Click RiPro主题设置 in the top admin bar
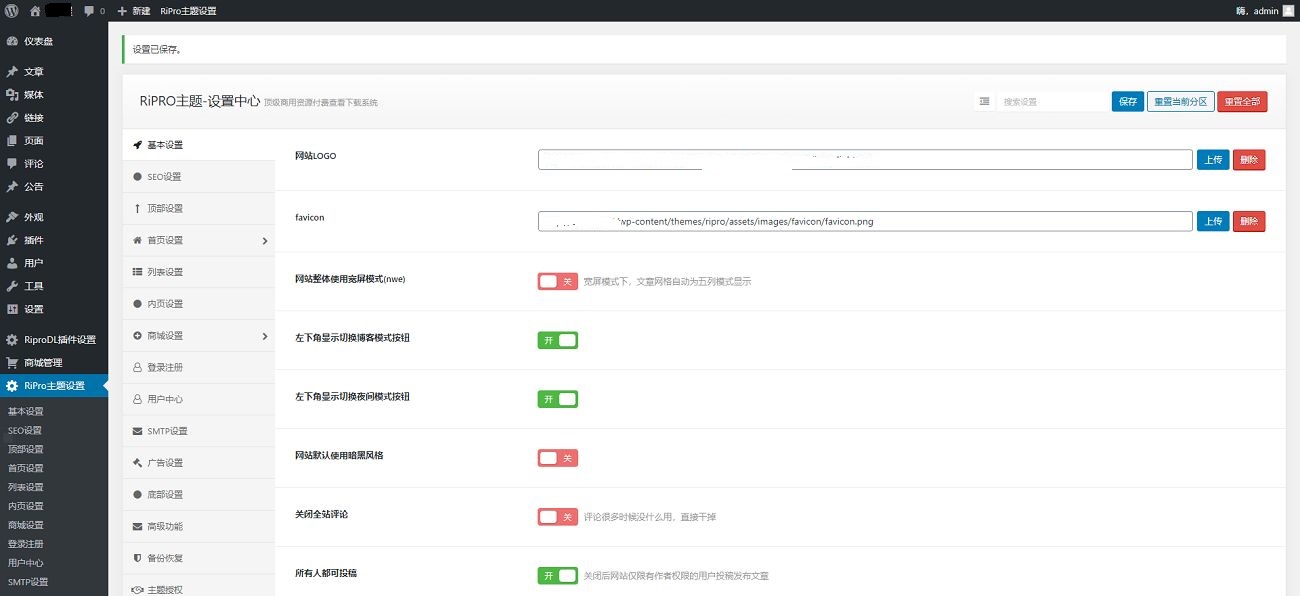Image resolution: width=1300 pixels, height=596 pixels. click(188, 11)
